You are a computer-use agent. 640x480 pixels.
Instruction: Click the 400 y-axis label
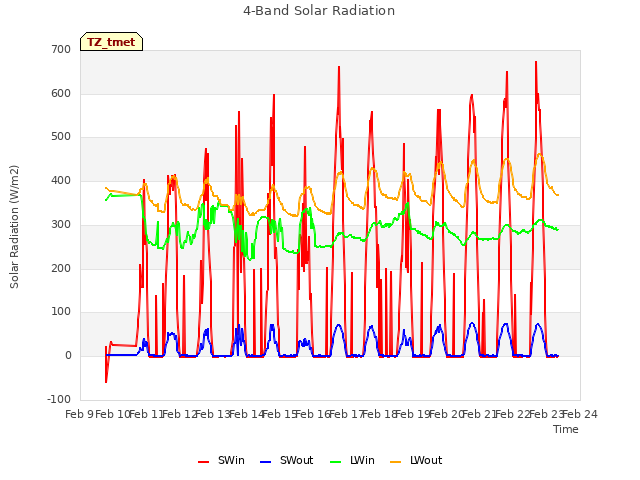pyautogui.click(x=61, y=180)
